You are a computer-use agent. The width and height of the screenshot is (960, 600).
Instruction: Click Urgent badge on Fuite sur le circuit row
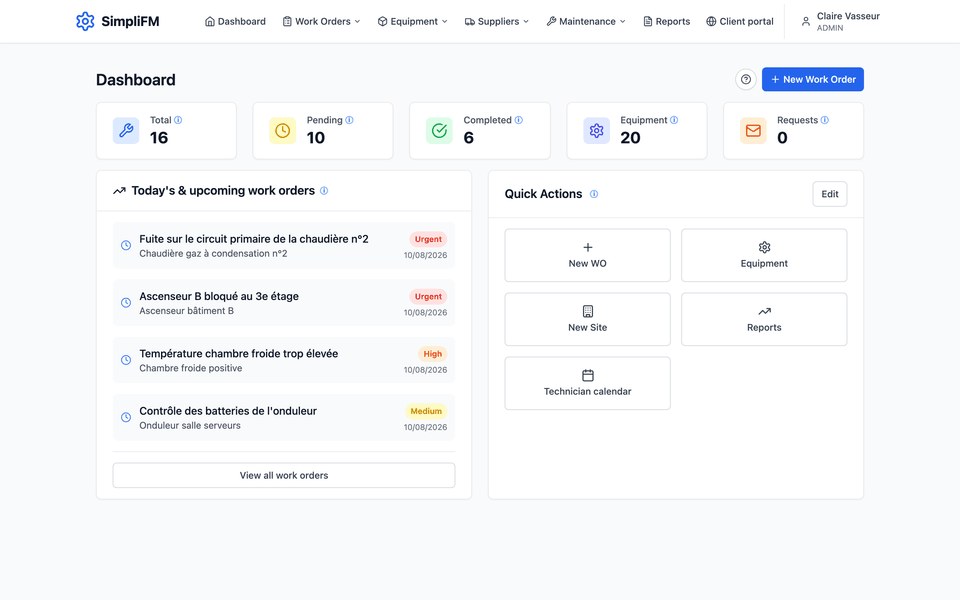pos(428,239)
